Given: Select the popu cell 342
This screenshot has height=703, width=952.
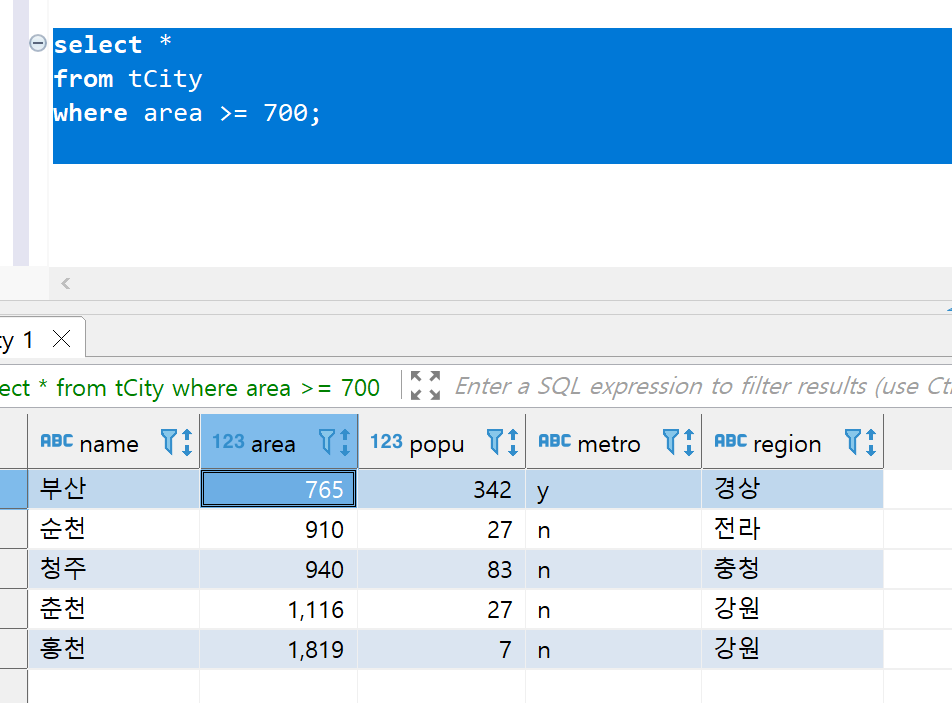Looking at the screenshot, I should click(441, 489).
